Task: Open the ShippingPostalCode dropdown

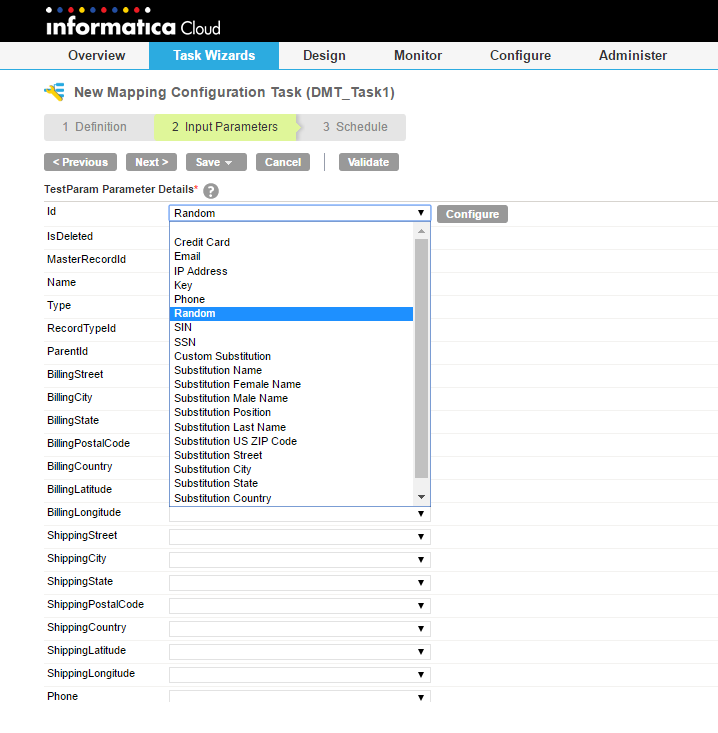Action: point(300,605)
